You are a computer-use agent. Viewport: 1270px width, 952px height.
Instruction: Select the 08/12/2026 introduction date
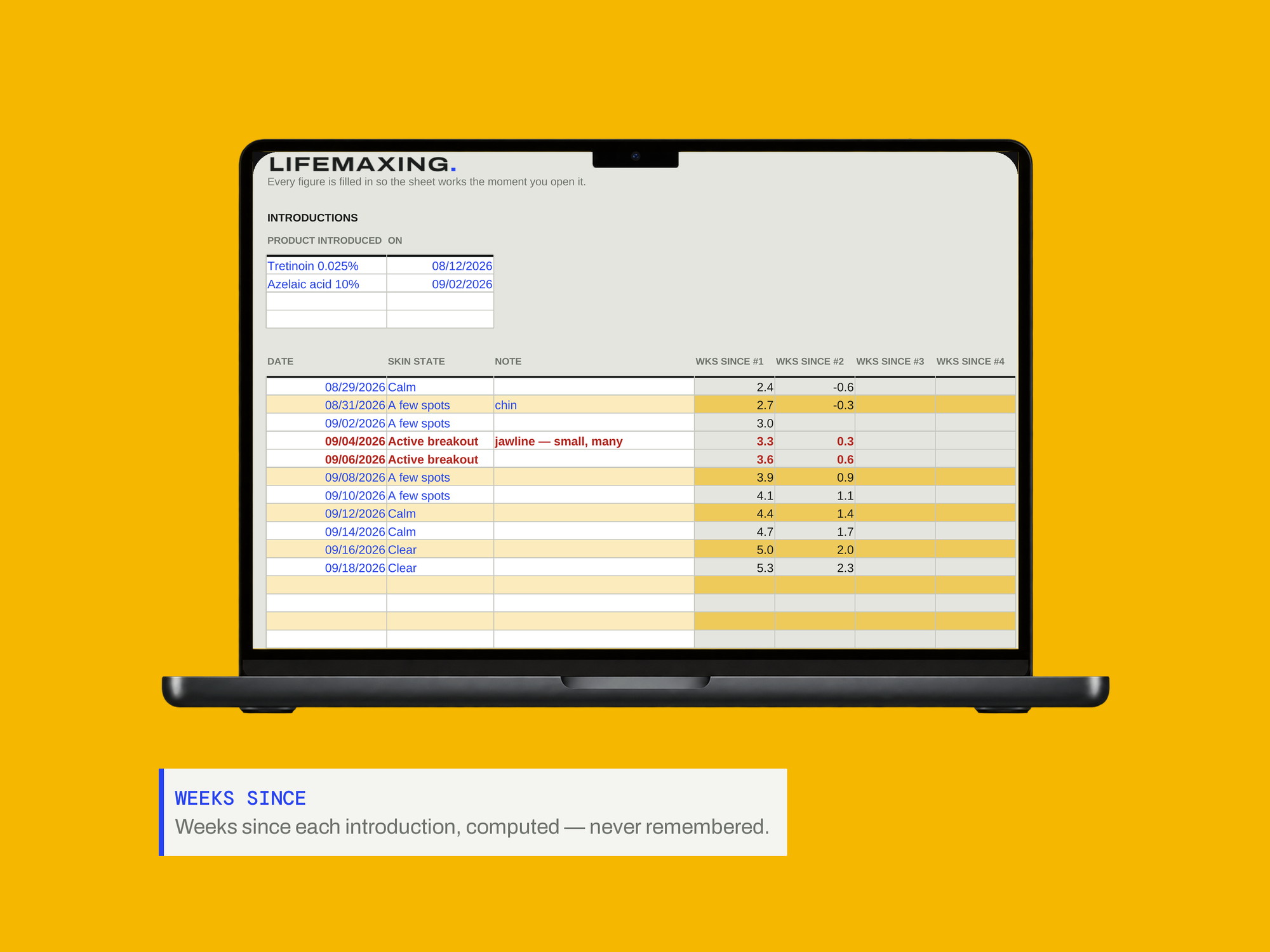[x=440, y=266]
